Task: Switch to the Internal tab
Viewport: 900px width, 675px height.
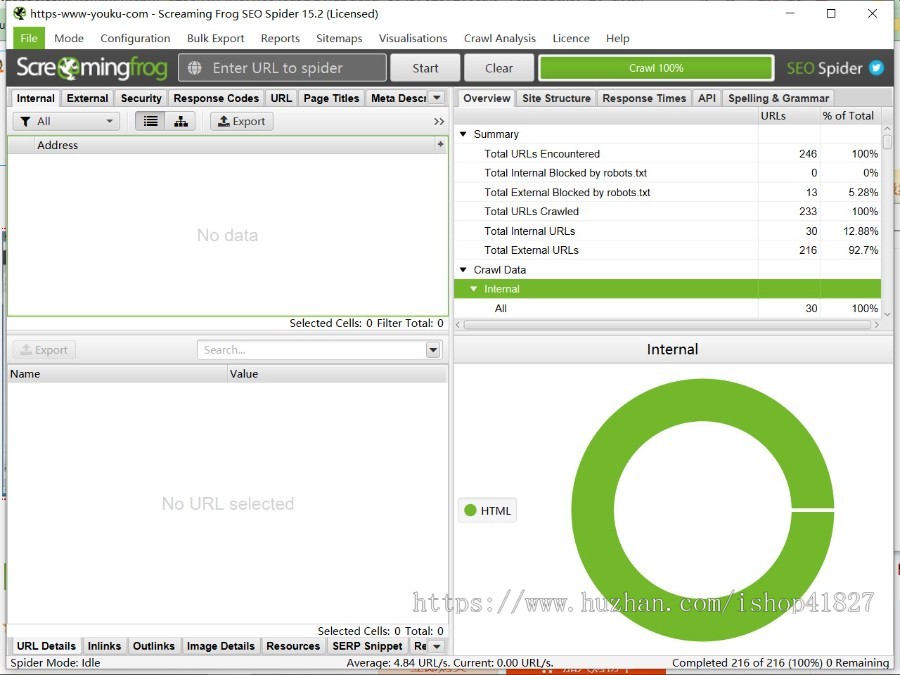Action: point(36,98)
